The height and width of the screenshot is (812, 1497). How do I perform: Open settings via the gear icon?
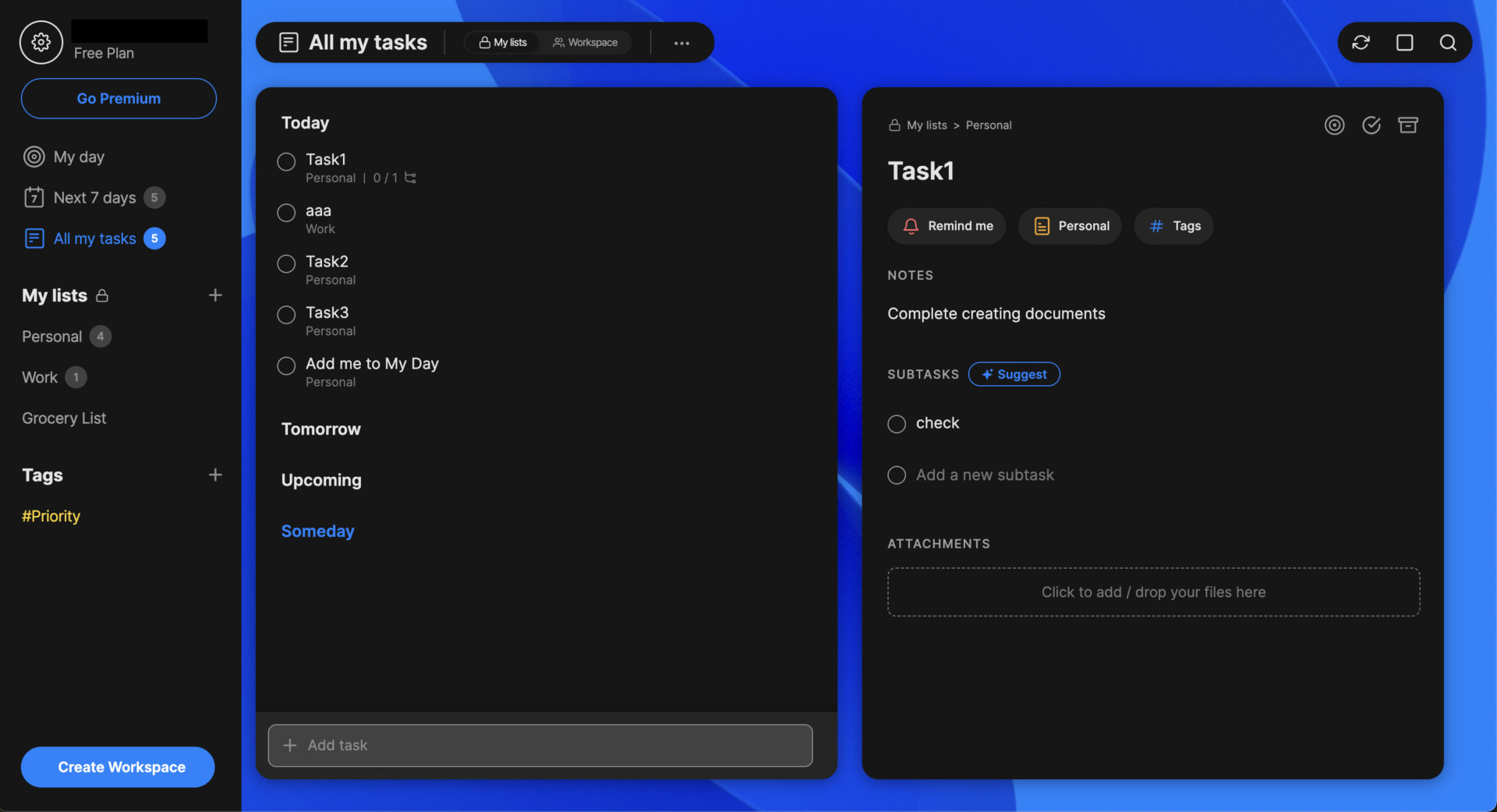click(x=41, y=42)
